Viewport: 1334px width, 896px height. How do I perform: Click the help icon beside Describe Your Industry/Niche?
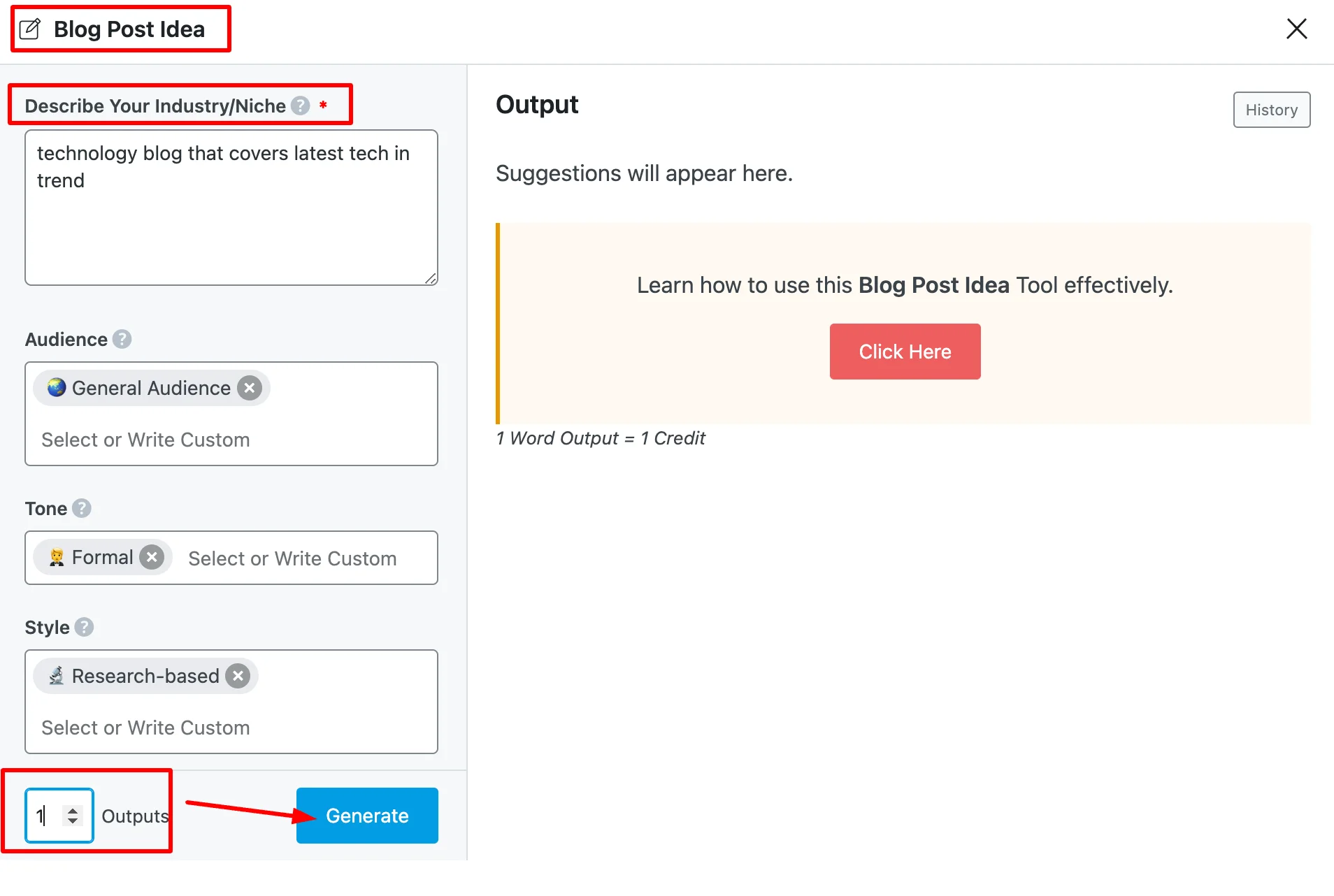(x=301, y=106)
